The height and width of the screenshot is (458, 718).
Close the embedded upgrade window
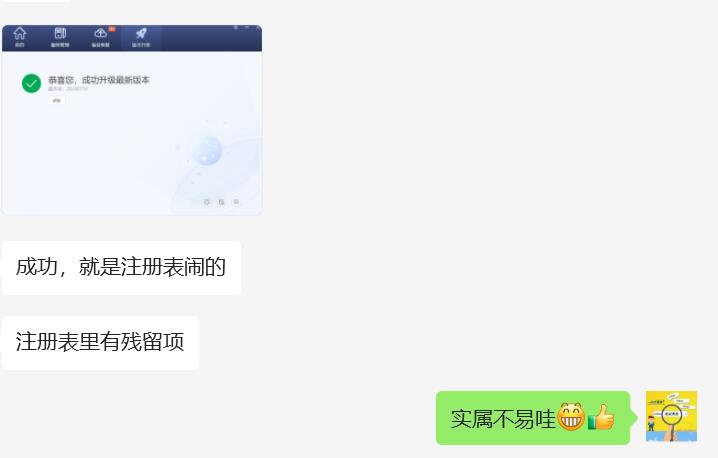(x=258, y=28)
